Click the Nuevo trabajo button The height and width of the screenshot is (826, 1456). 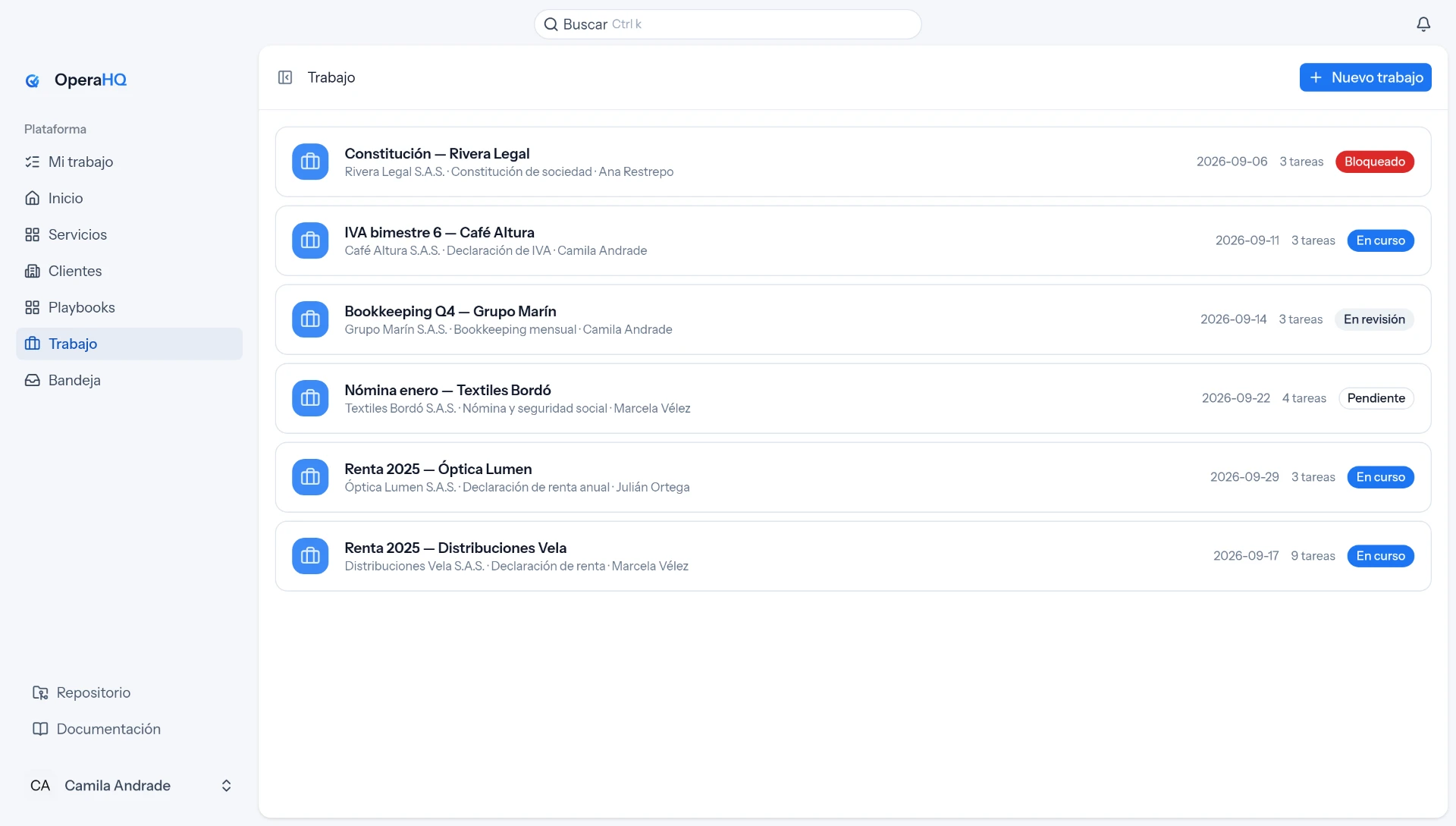1365,77
